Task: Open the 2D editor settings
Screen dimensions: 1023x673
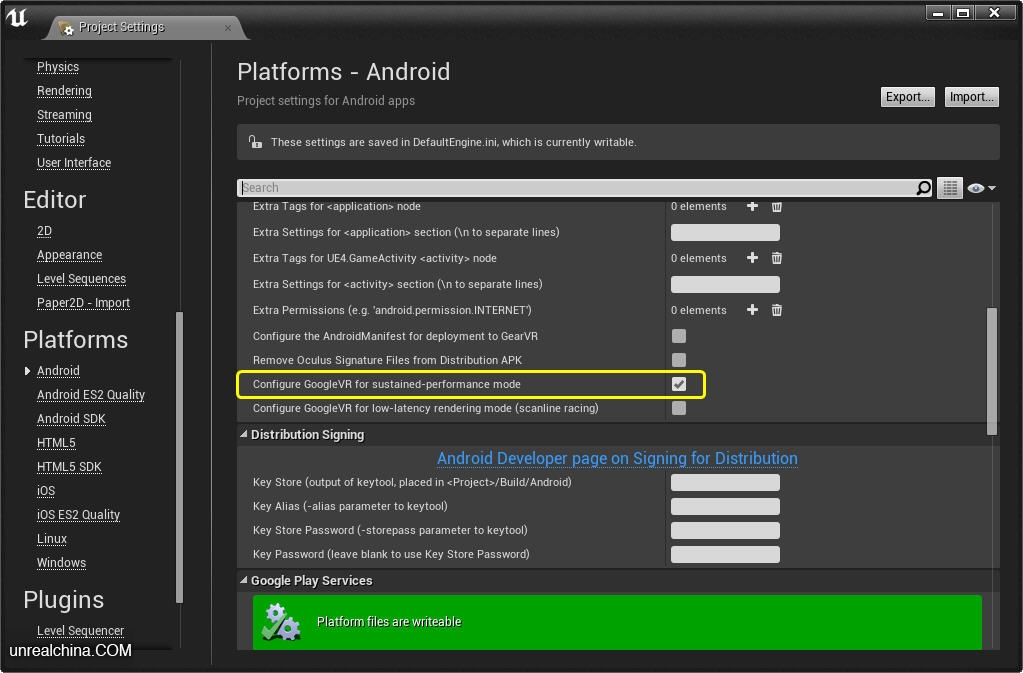Action: point(44,231)
